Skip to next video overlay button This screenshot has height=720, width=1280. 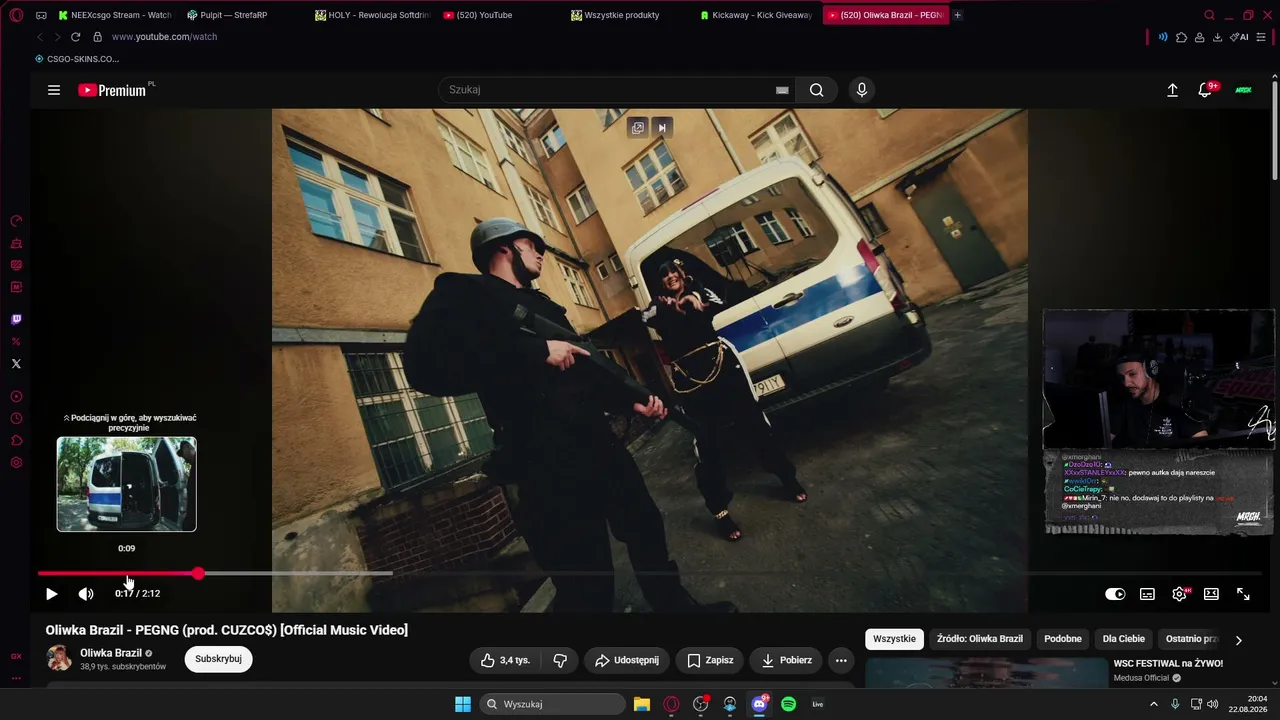[x=661, y=128]
